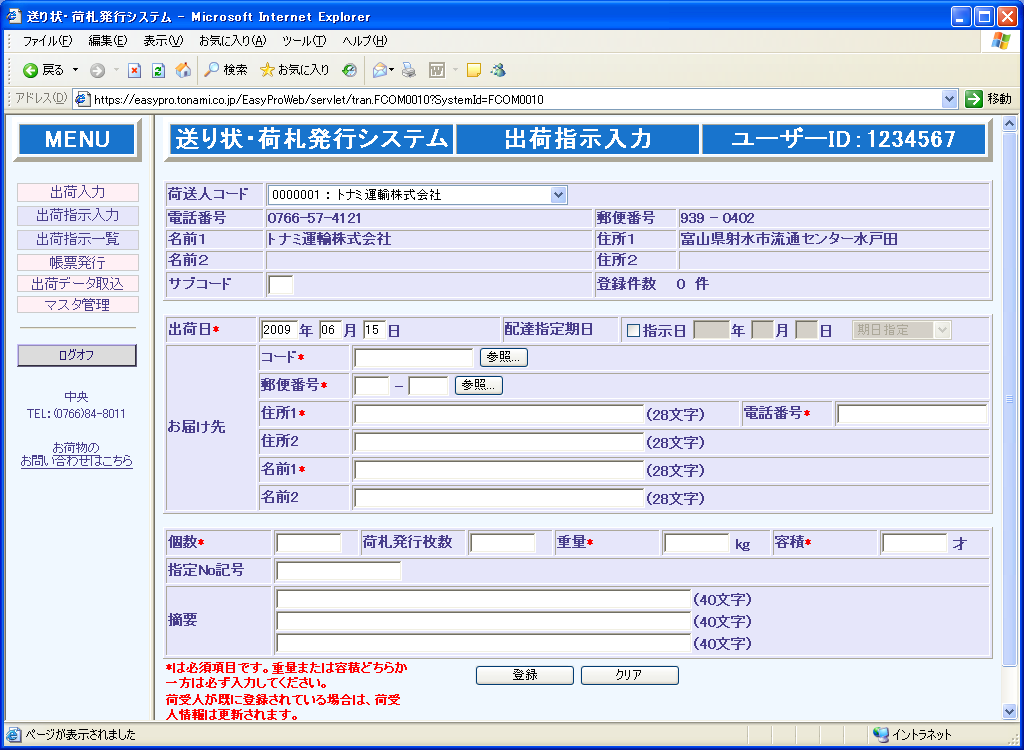
Task: Open the お気に入り favorites star button
Action: pos(295,70)
